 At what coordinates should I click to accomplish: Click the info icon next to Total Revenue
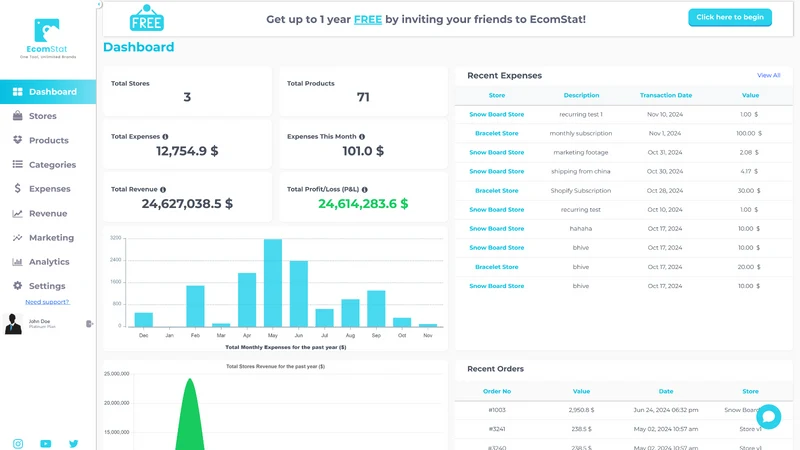click(x=163, y=189)
